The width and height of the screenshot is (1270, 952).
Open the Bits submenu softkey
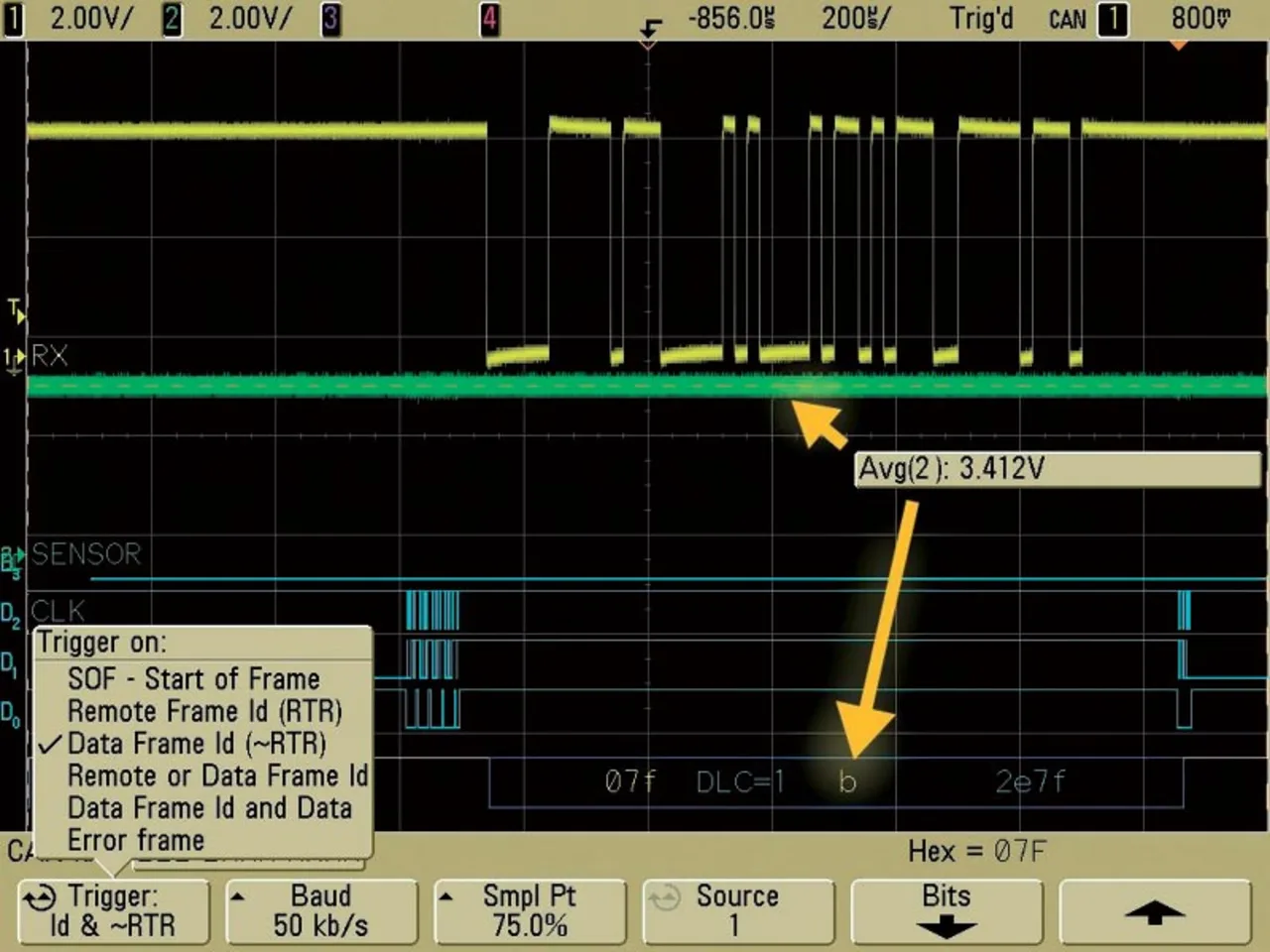(946, 911)
